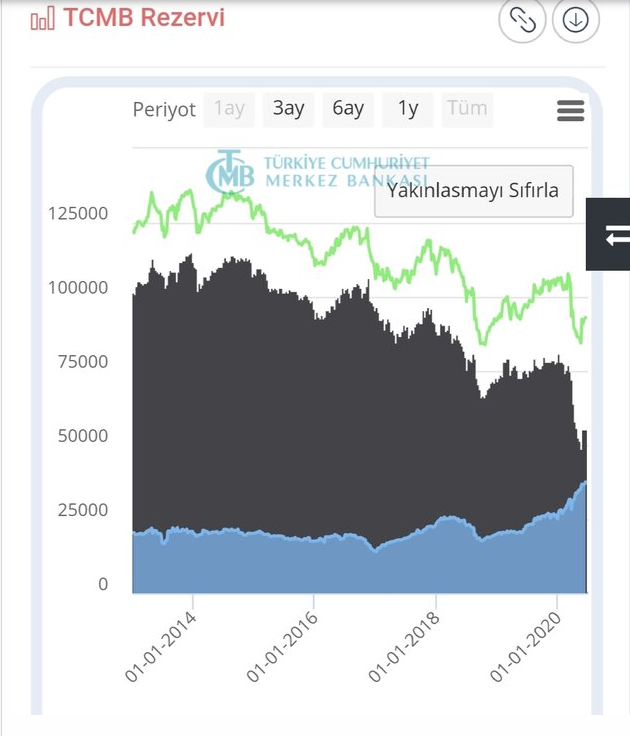Click the bar chart icon beside title
The height and width of the screenshot is (736, 630).
[42, 19]
